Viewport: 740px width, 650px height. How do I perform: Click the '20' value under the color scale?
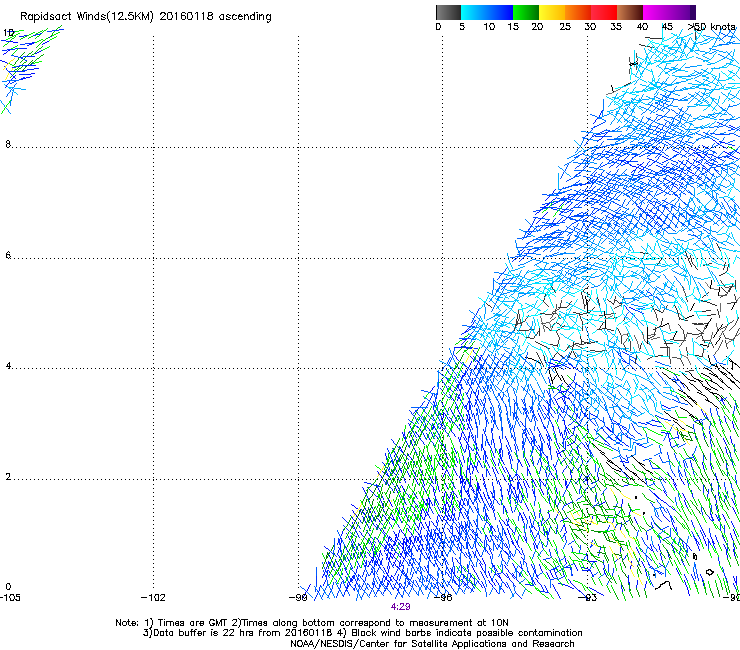(x=537, y=27)
